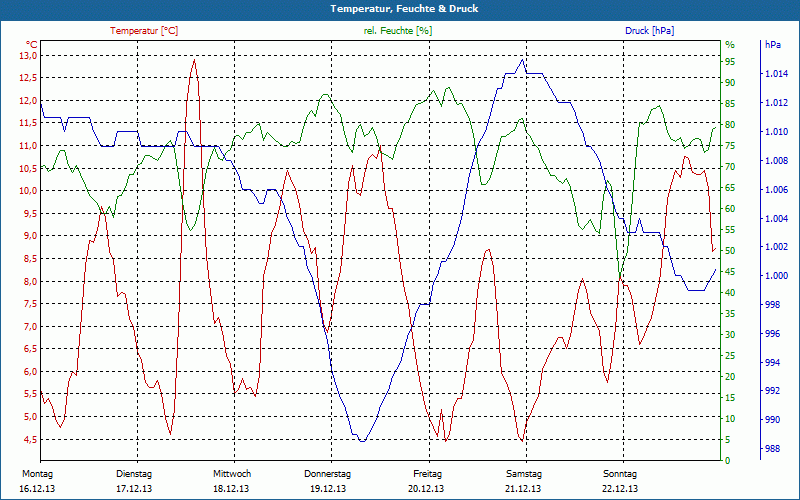This screenshot has width=800, height=500.
Task: Click the chart title 'Temperatur, Feuchte & Druck'
Action: (x=404, y=9)
